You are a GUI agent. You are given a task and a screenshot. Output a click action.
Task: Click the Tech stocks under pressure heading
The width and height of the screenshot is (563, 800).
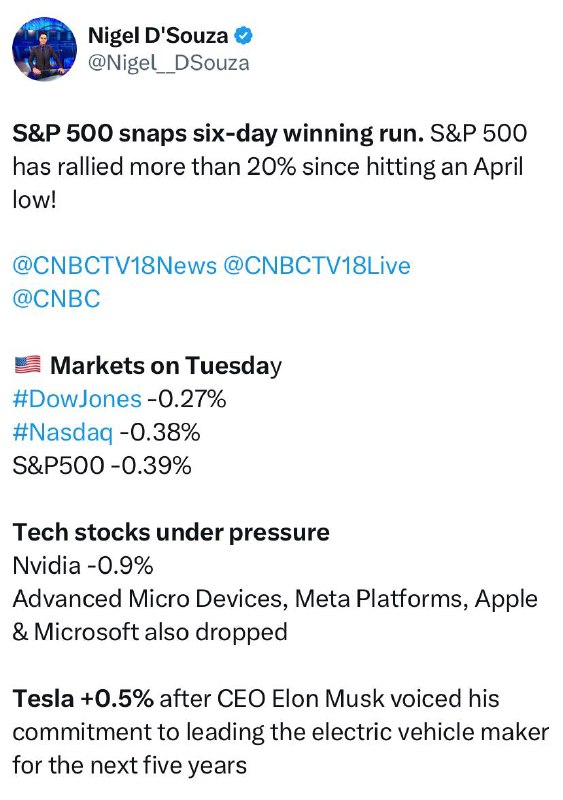pyautogui.click(x=171, y=532)
